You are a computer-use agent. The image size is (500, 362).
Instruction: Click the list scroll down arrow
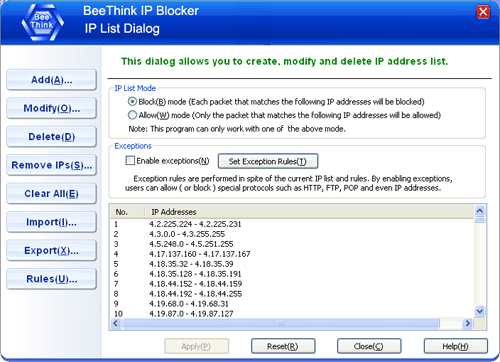click(x=480, y=311)
